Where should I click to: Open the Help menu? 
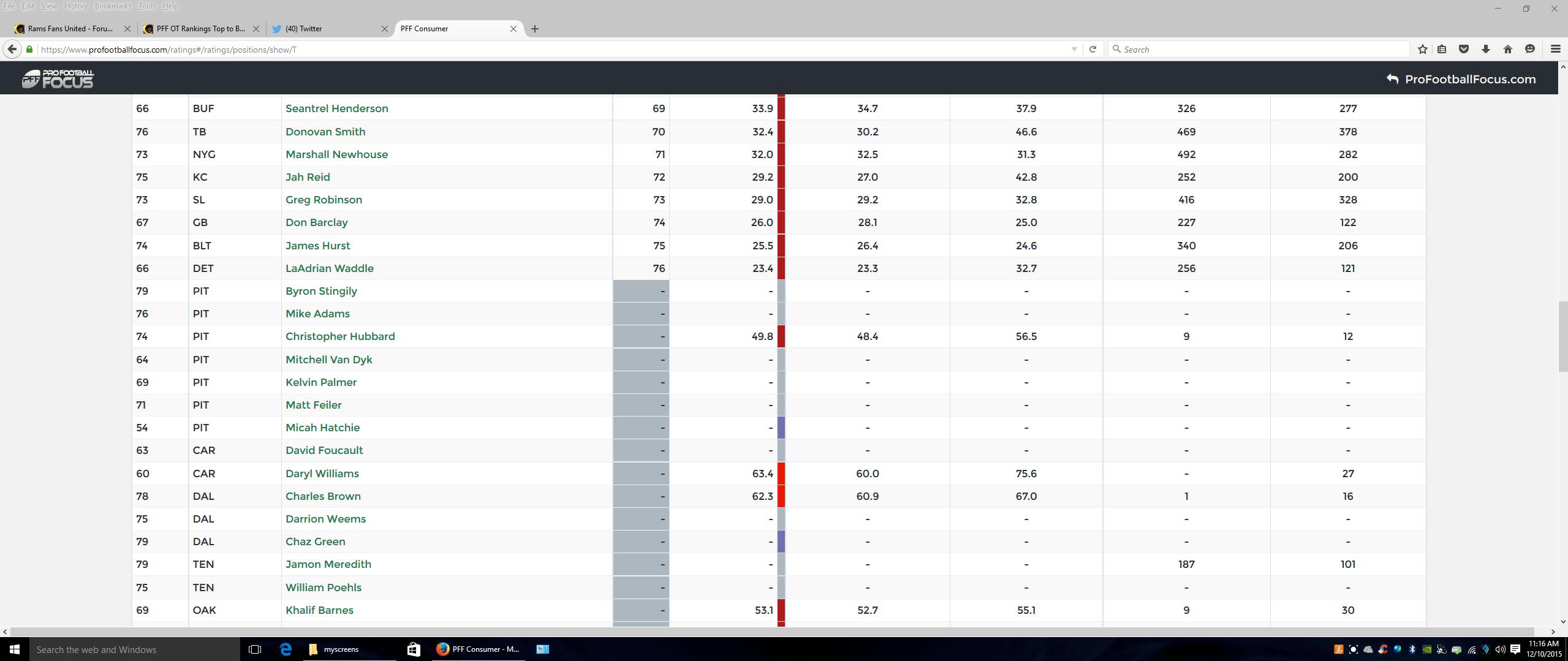(170, 6)
